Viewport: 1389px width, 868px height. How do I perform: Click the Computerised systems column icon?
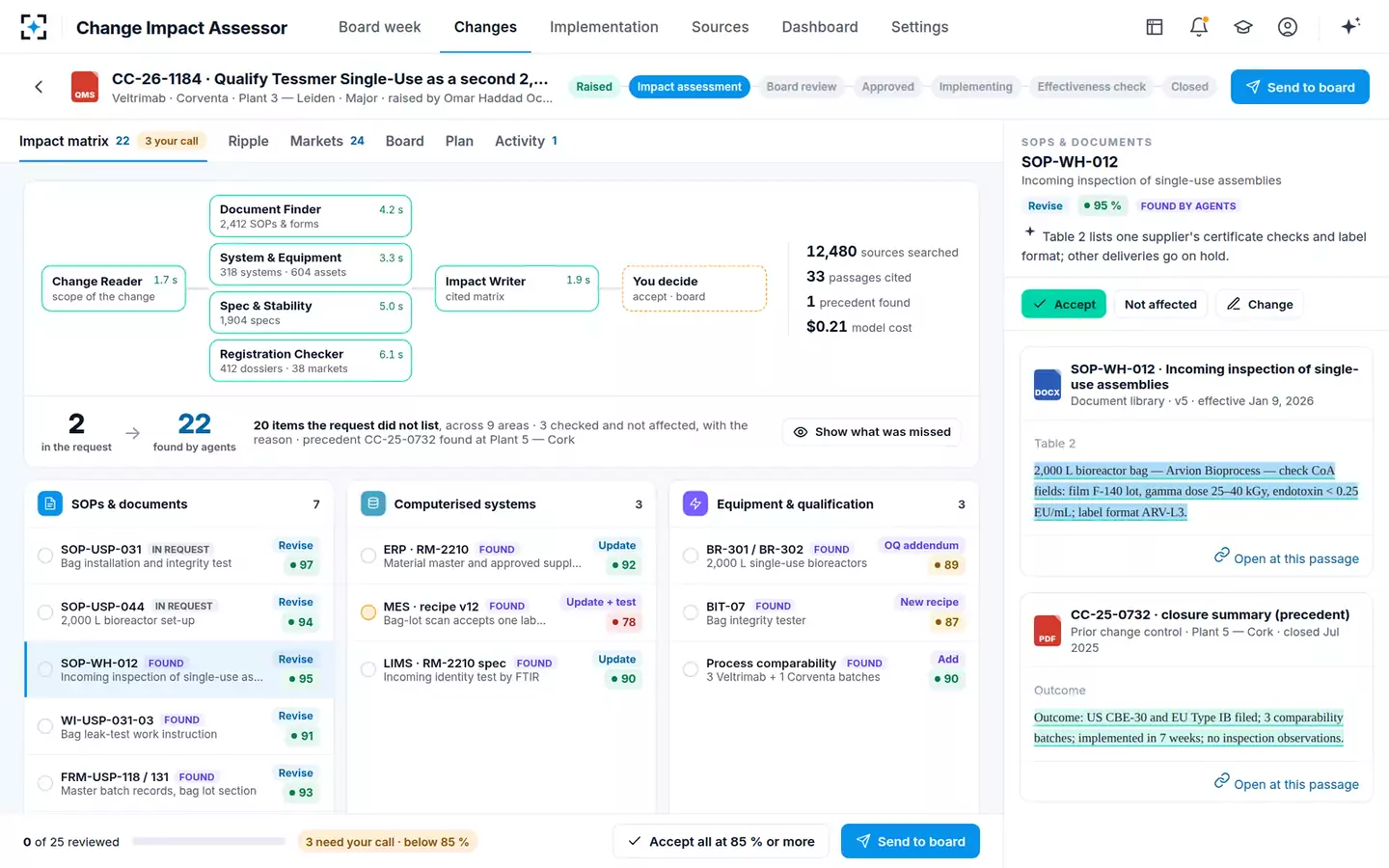(373, 503)
